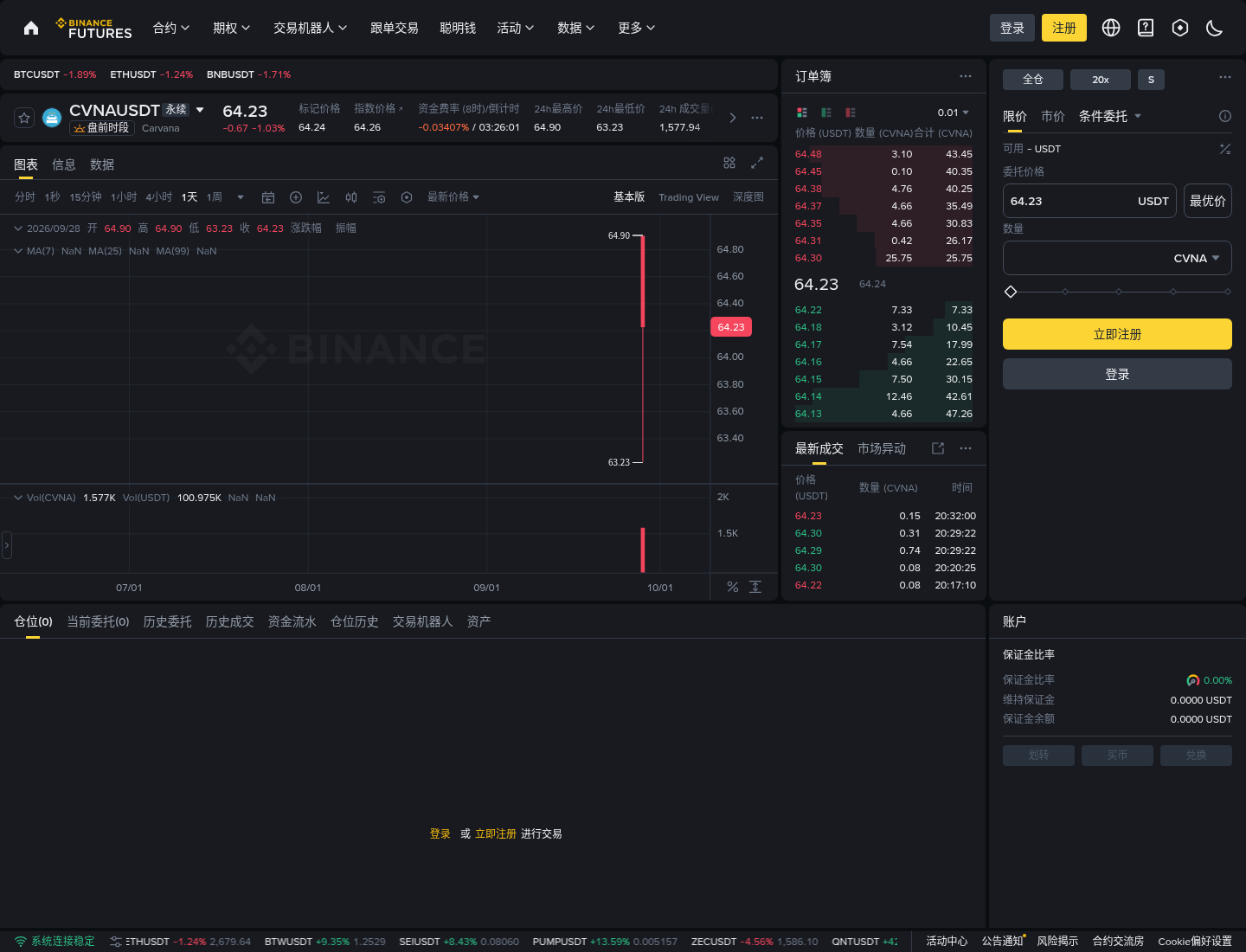Viewport: 1246px width, 952px height.
Task: Show only asks in the order book
Action: pos(851,113)
